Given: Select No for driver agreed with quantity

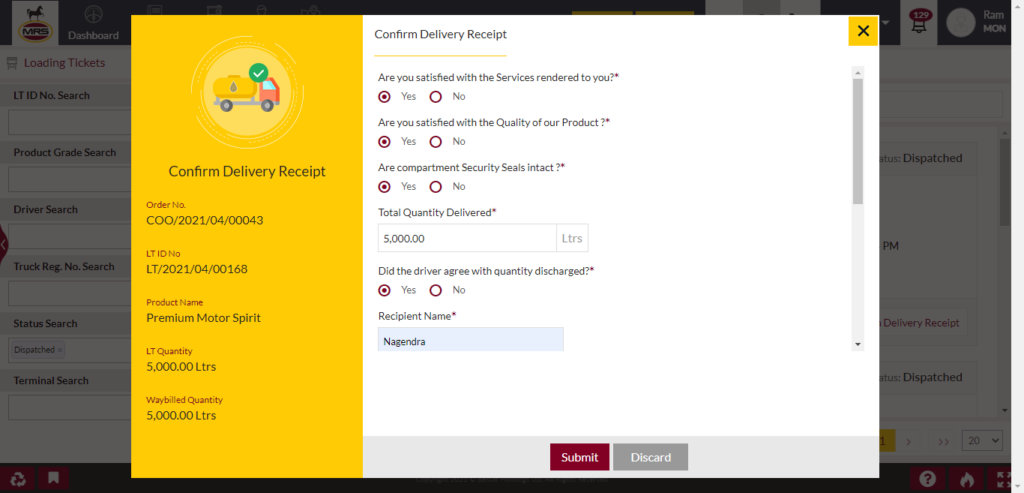Looking at the screenshot, I should (x=436, y=290).
